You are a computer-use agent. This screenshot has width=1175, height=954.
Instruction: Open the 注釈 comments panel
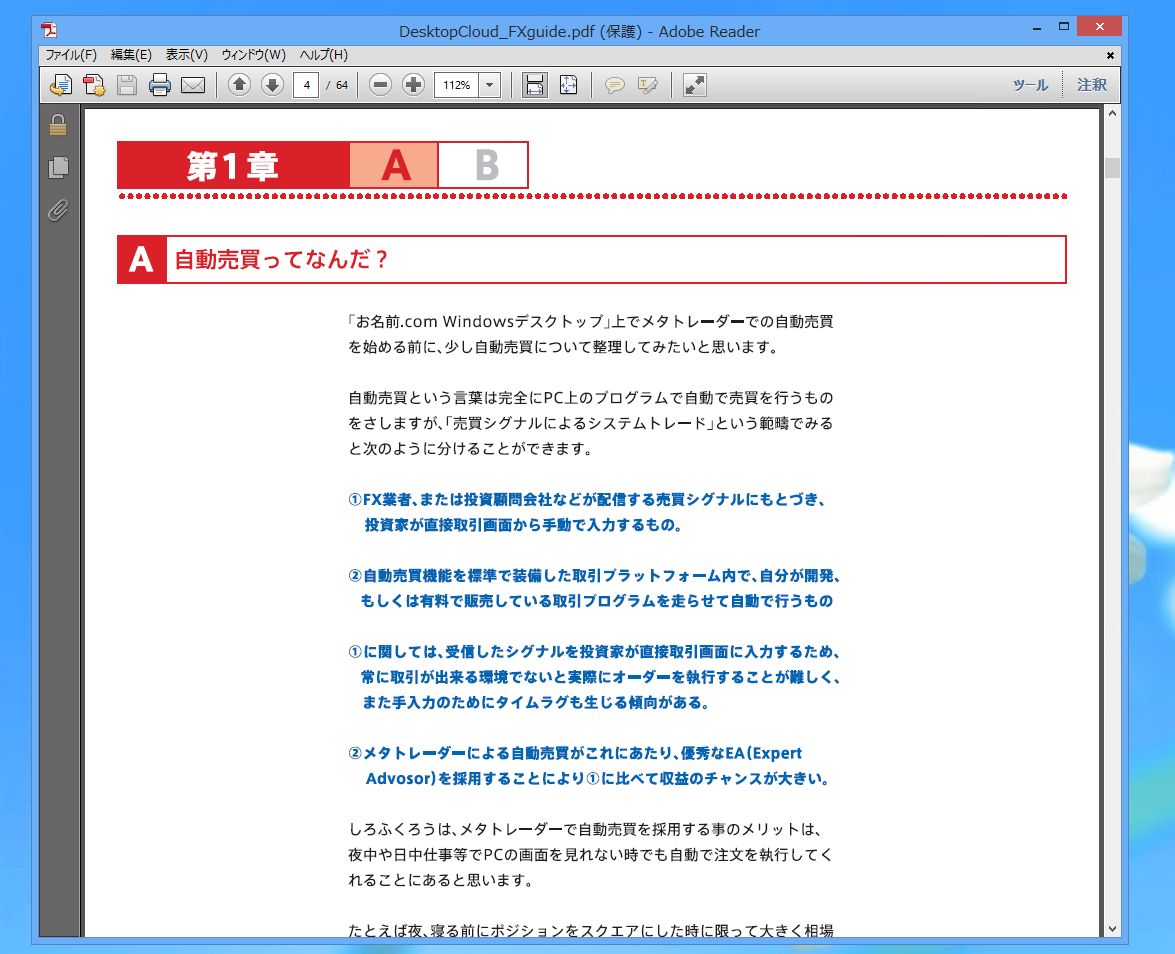pos(1092,85)
